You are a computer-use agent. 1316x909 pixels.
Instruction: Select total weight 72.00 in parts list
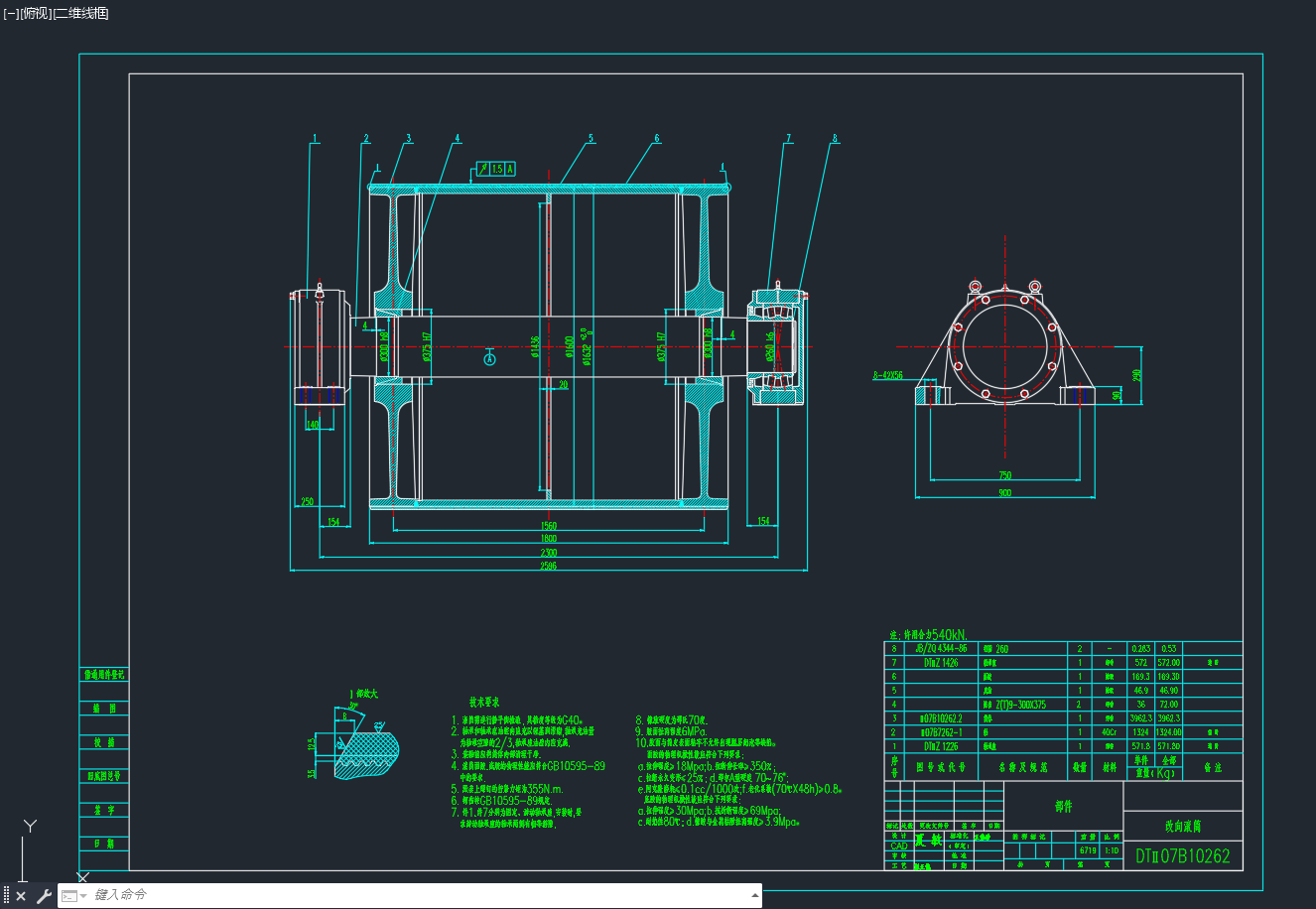pyautogui.click(x=1168, y=705)
